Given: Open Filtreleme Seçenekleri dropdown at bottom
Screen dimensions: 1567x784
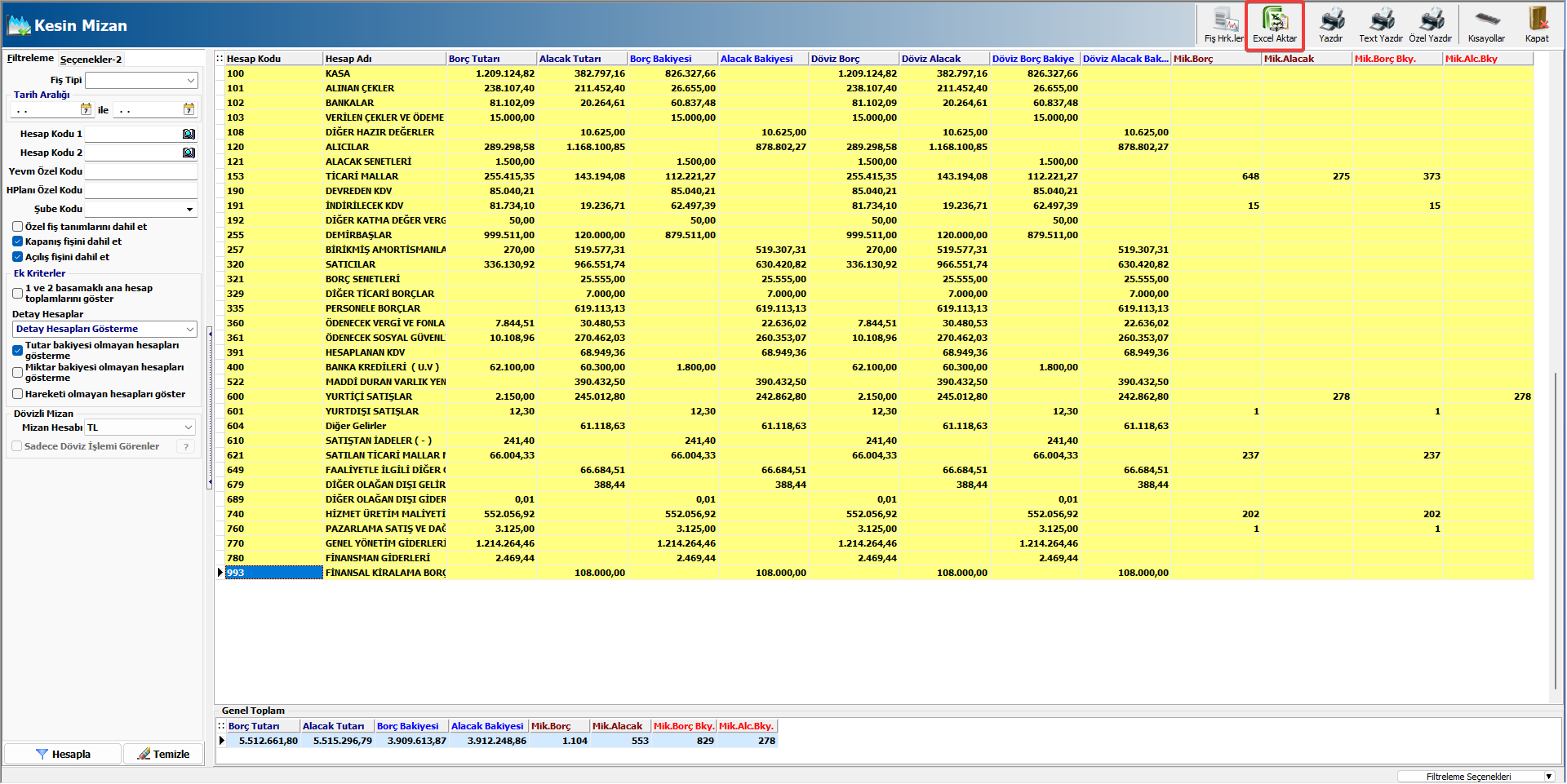Looking at the screenshot, I should 1476,777.
